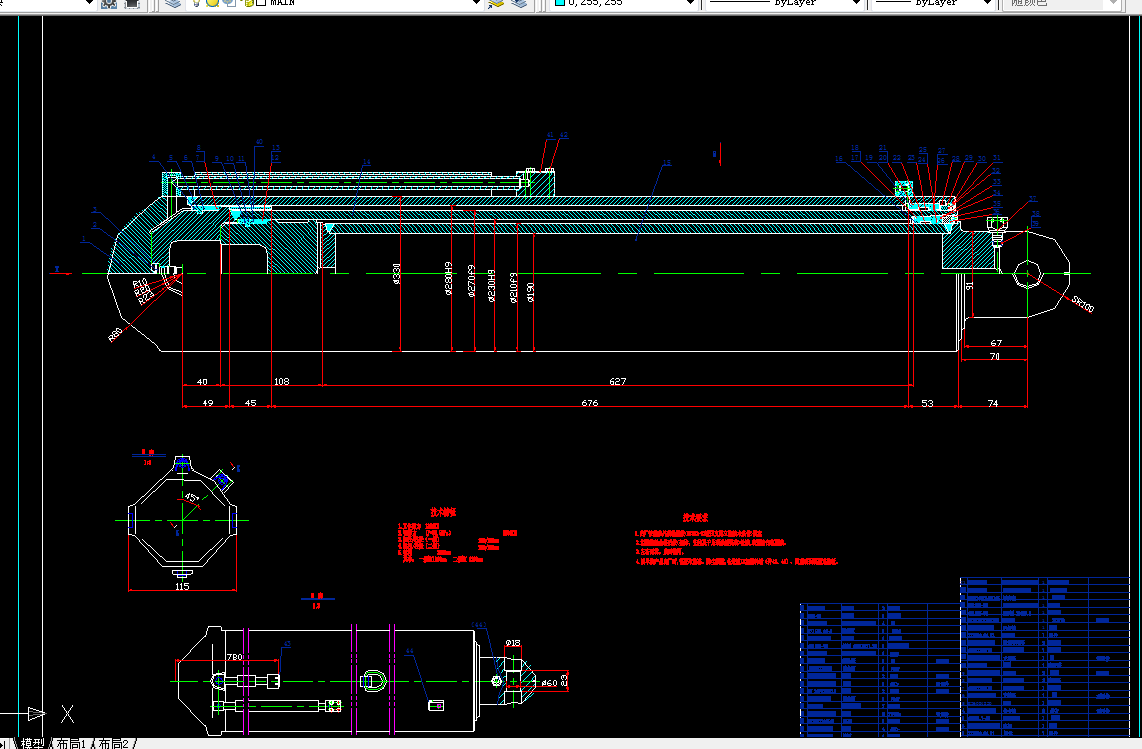
Task: Select the 74 dimension text
Action: click(x=993, y=403)
